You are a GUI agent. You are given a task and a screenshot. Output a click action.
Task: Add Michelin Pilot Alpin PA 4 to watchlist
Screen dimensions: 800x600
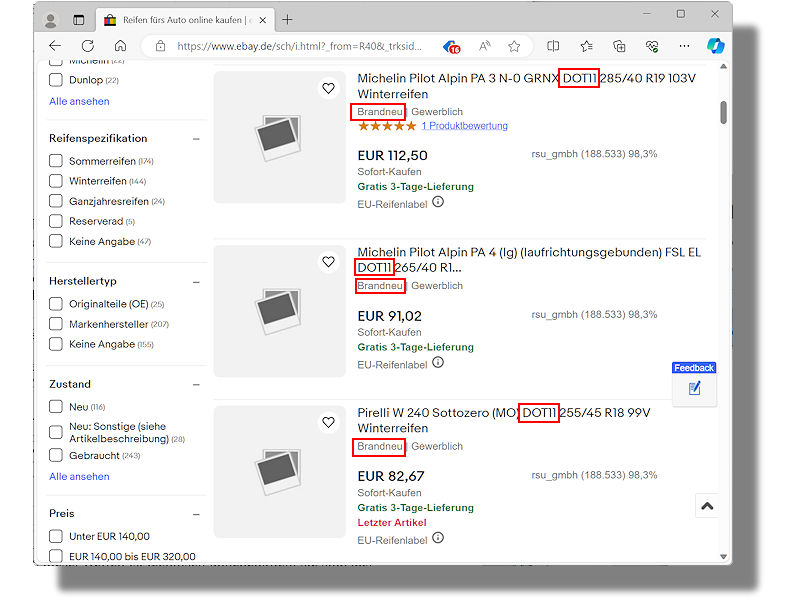[329, 262]
